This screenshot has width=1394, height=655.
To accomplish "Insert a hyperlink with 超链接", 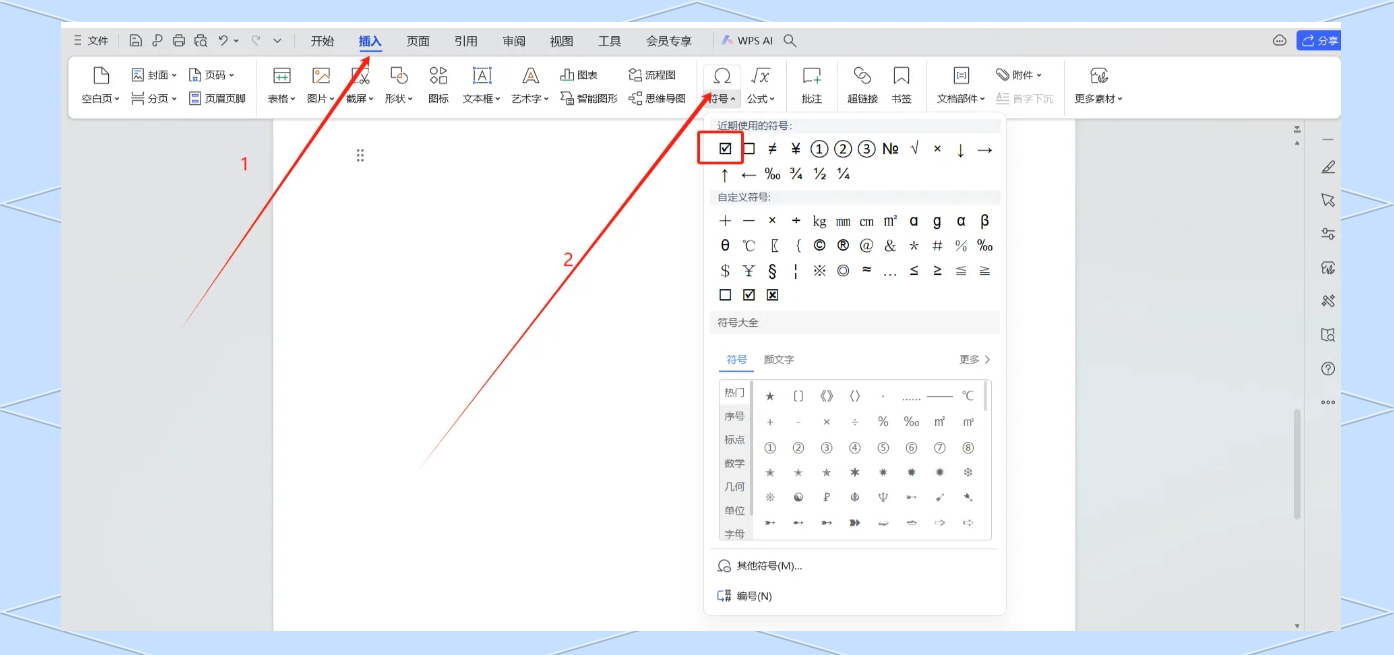I will (x=862, y=85).
